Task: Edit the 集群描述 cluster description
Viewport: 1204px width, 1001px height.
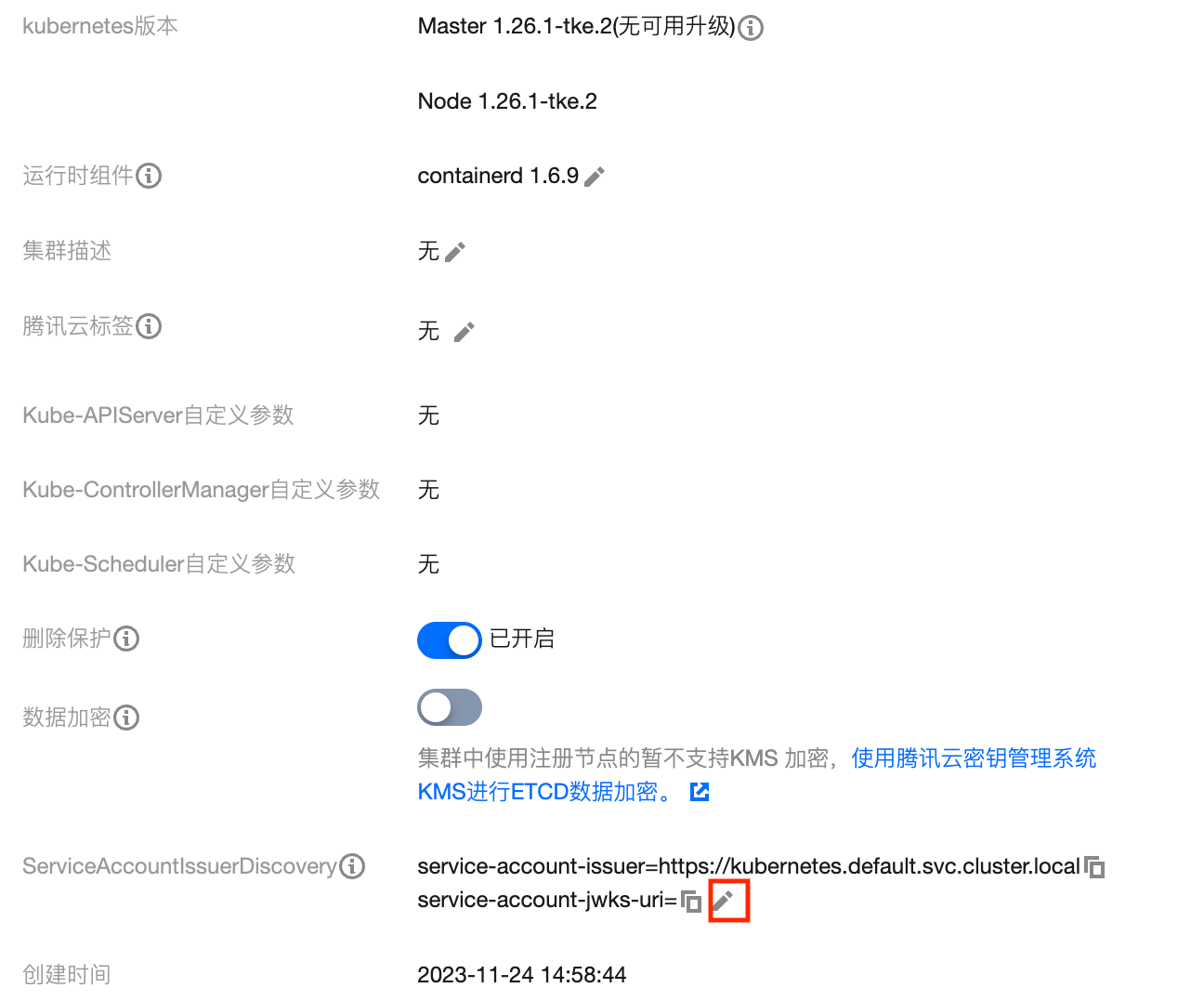Action: point(455,252)
